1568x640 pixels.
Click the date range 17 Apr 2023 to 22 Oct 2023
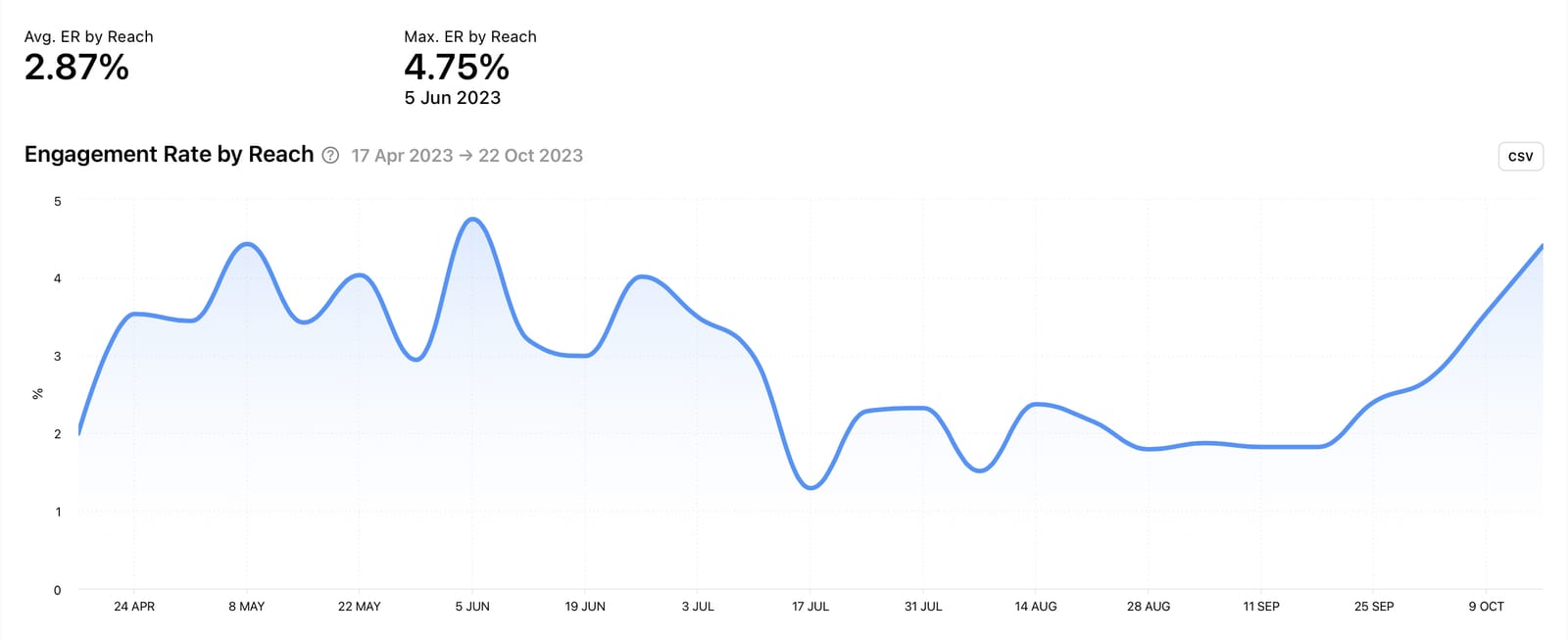pos(466,155)
